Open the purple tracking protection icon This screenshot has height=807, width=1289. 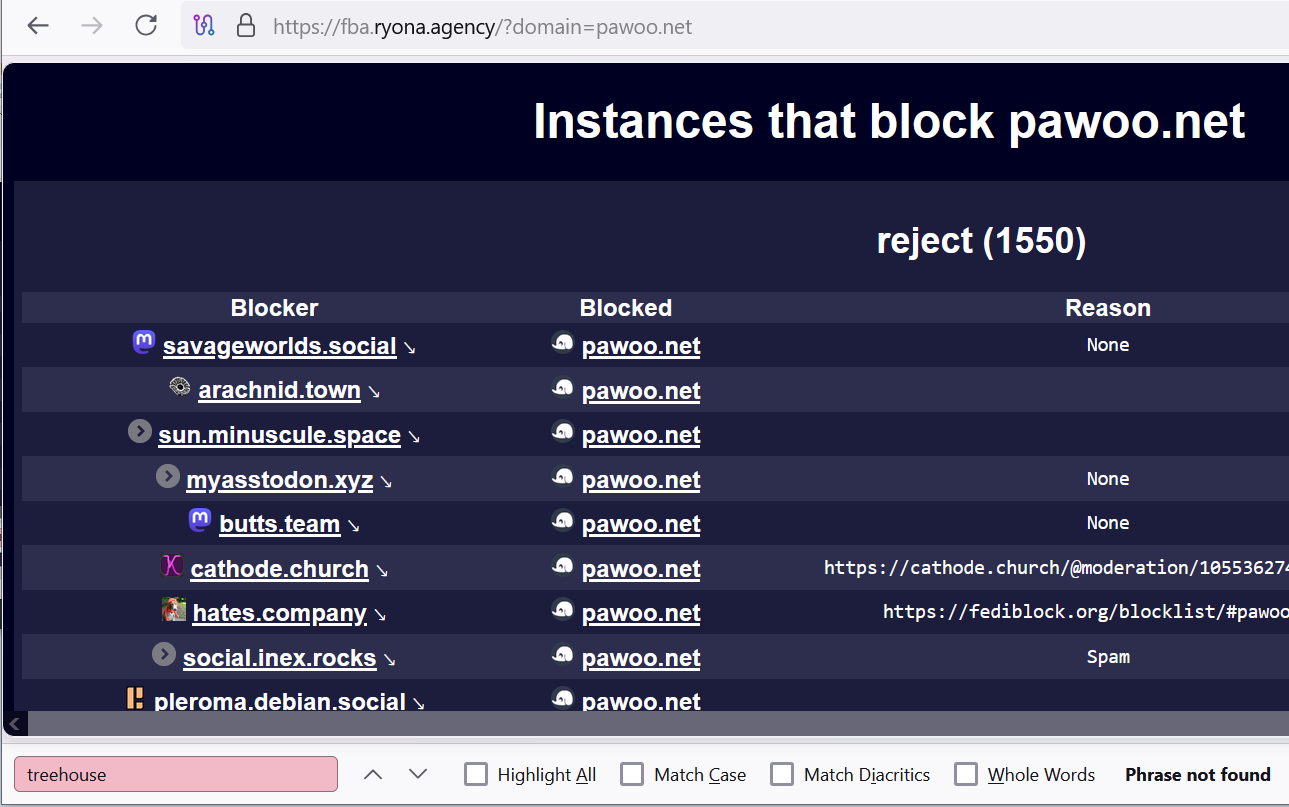click(204, 26)
